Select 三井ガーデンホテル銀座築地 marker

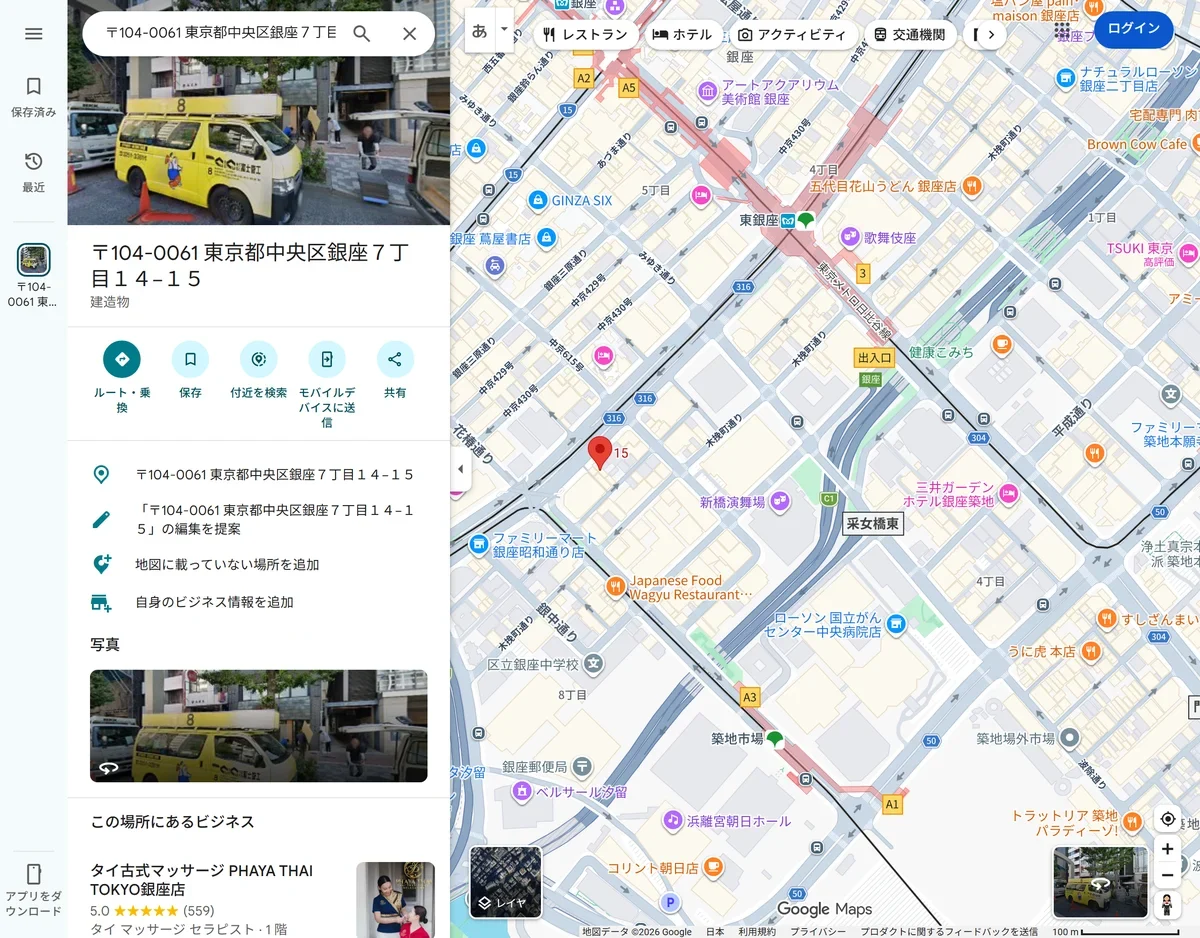coord(1009,492)
